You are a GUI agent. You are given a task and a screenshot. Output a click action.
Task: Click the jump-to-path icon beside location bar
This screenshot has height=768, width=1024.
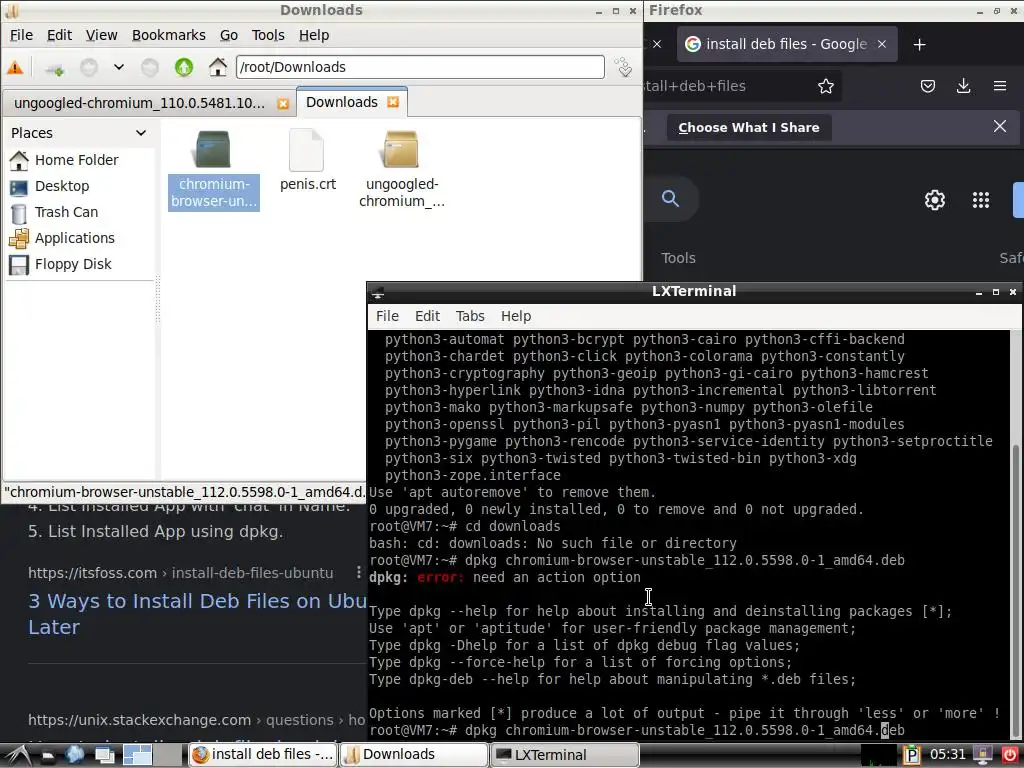(x=624, y=67)
